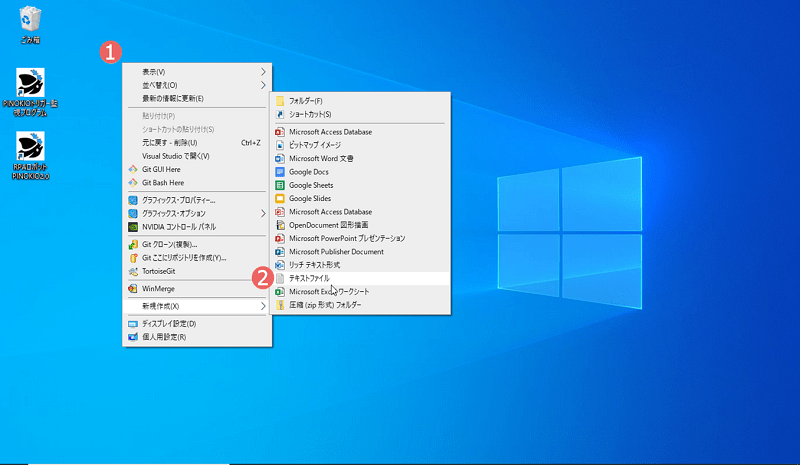800x465 pixels.
Task: Click the Git Bash Here icon
Action: (x=133, y=183)
